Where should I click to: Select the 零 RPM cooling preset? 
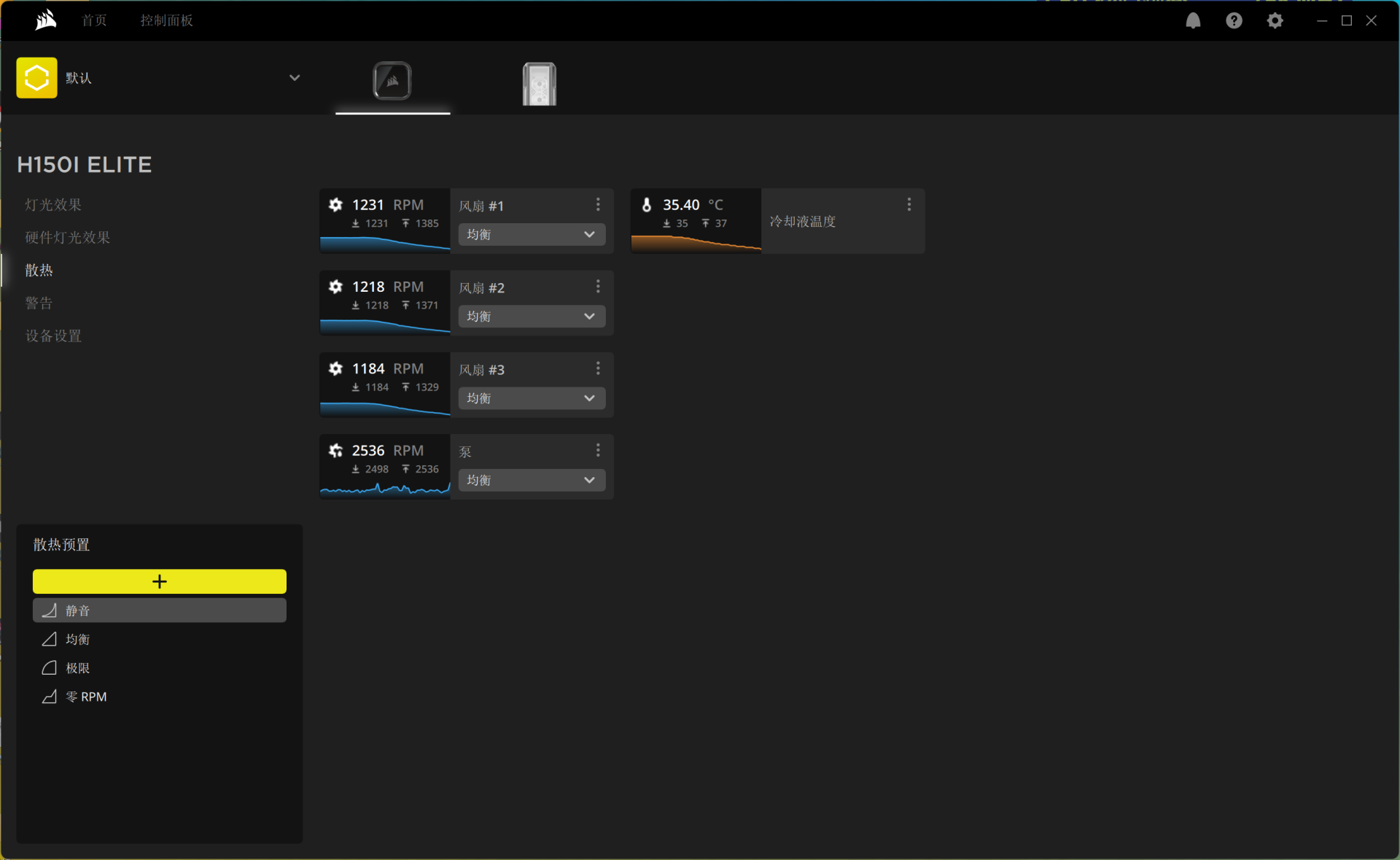coord(86,697)
